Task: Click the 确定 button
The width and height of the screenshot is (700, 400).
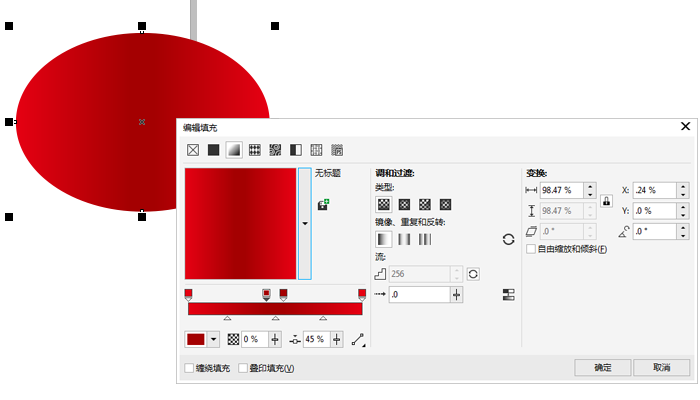Action: (x=603, y=367)
